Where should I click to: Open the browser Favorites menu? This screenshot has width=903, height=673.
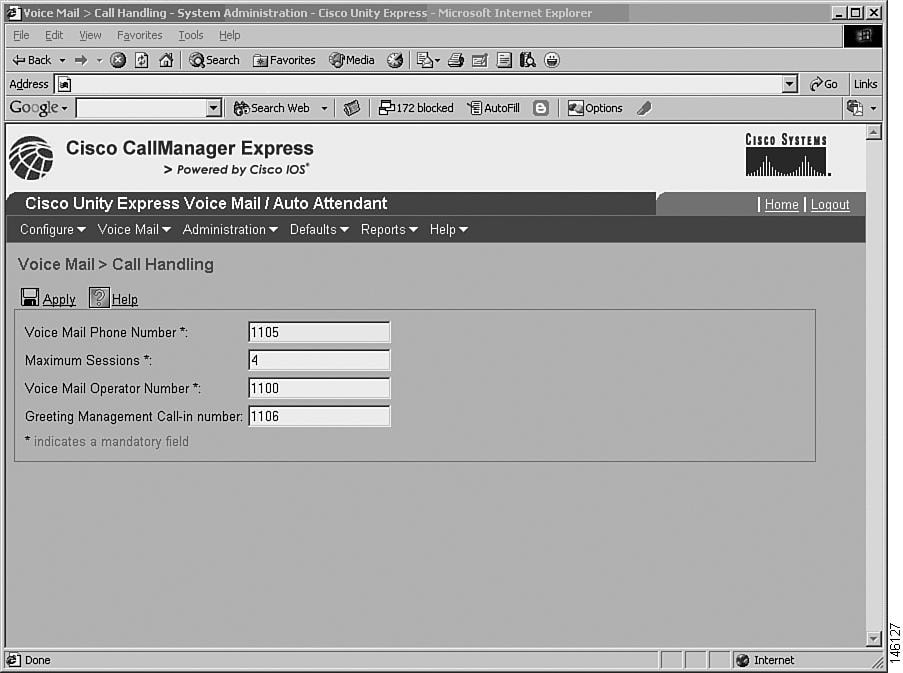[140, 35]
